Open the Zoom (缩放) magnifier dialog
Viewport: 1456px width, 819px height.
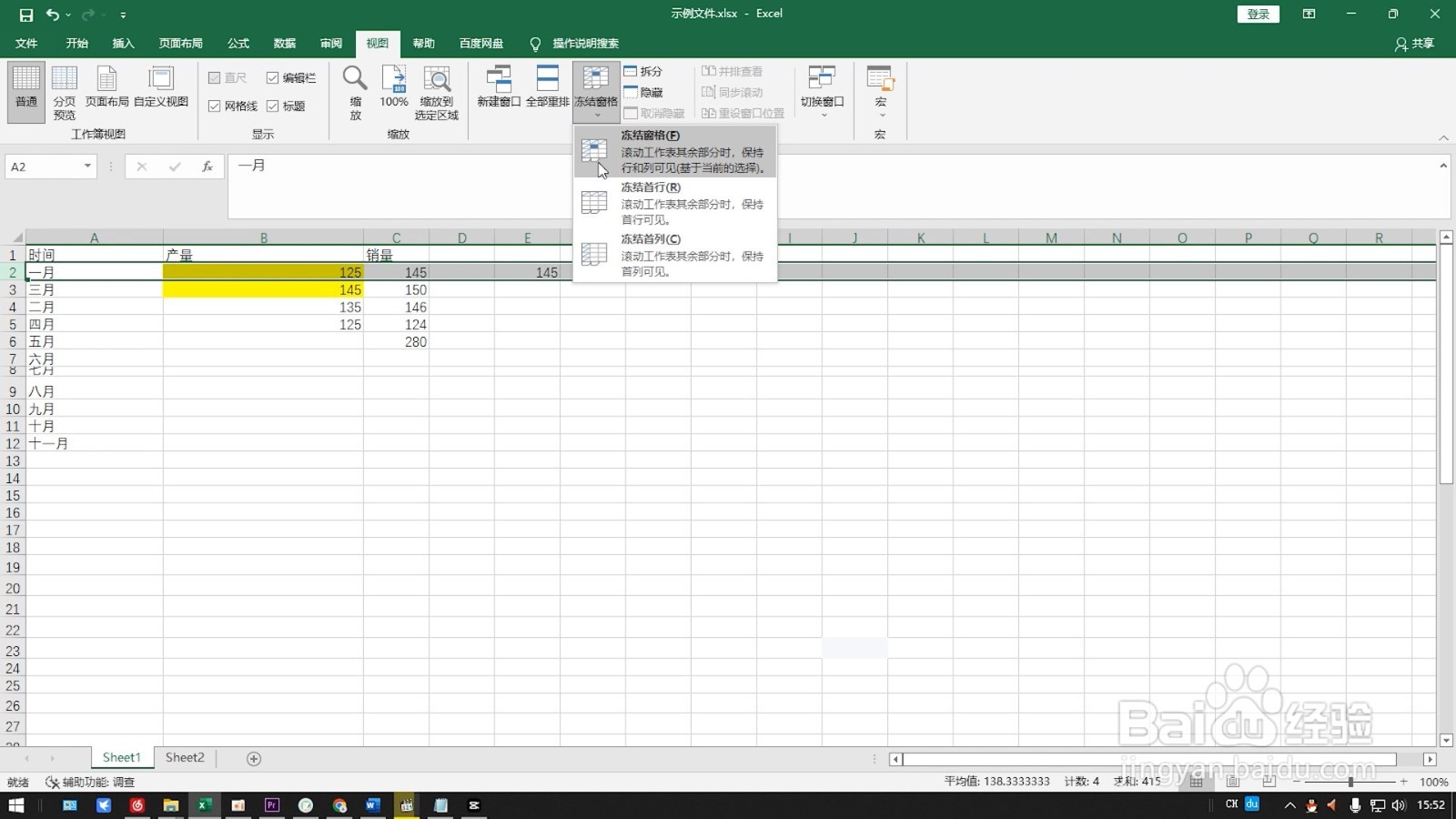click(x=355, y=92)
